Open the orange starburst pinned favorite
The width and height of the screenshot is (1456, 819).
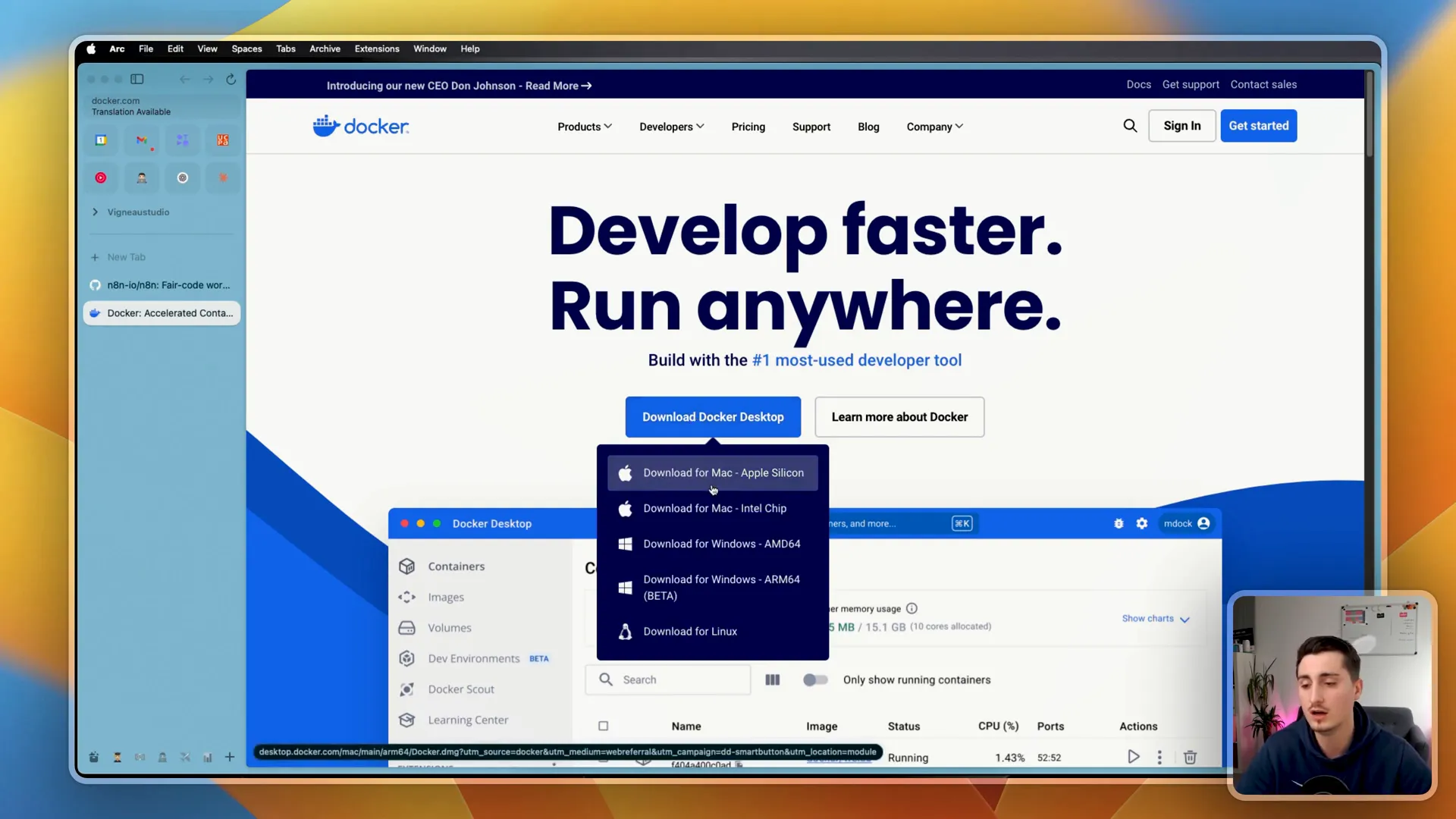[223, 178]
